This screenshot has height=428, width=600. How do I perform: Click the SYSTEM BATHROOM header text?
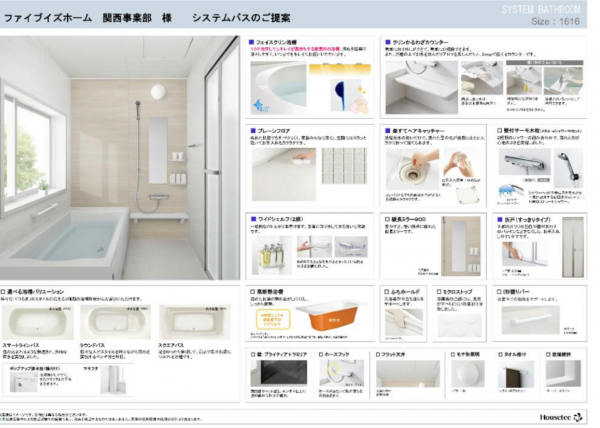(x=541, y=9)
